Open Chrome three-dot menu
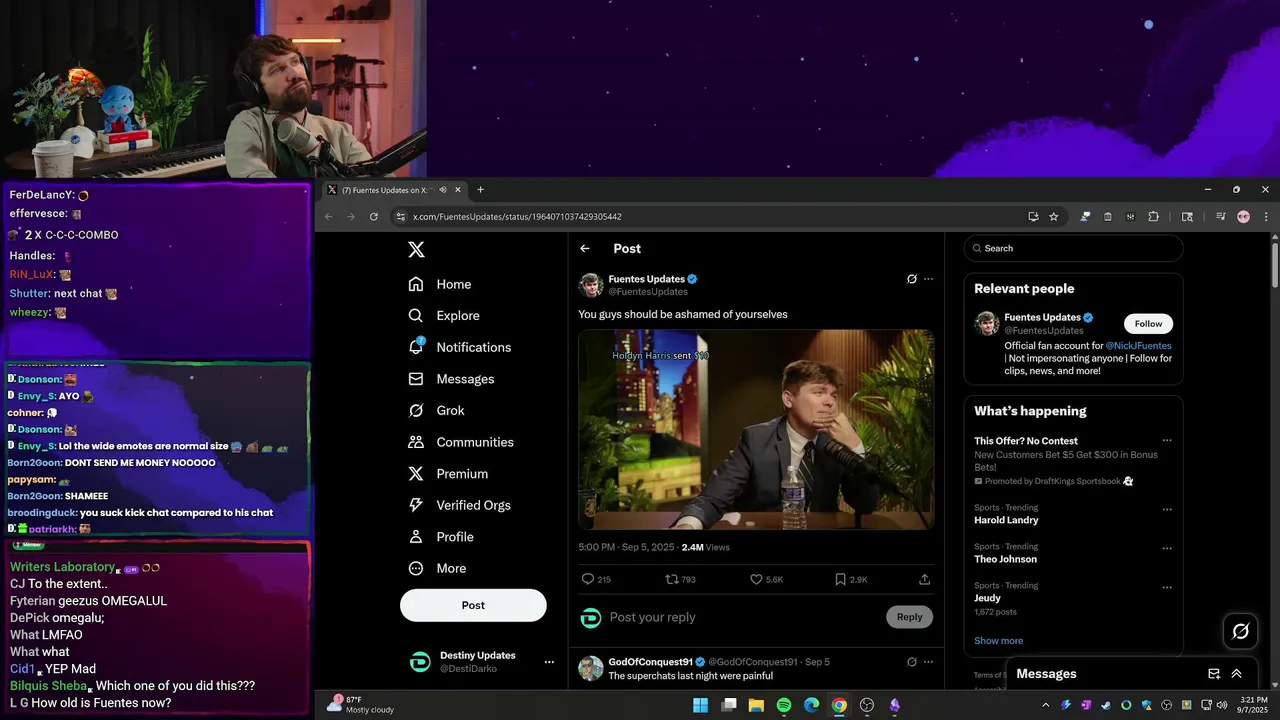Viewport: 1280px width, 720px height. (x=1266, y=217)
